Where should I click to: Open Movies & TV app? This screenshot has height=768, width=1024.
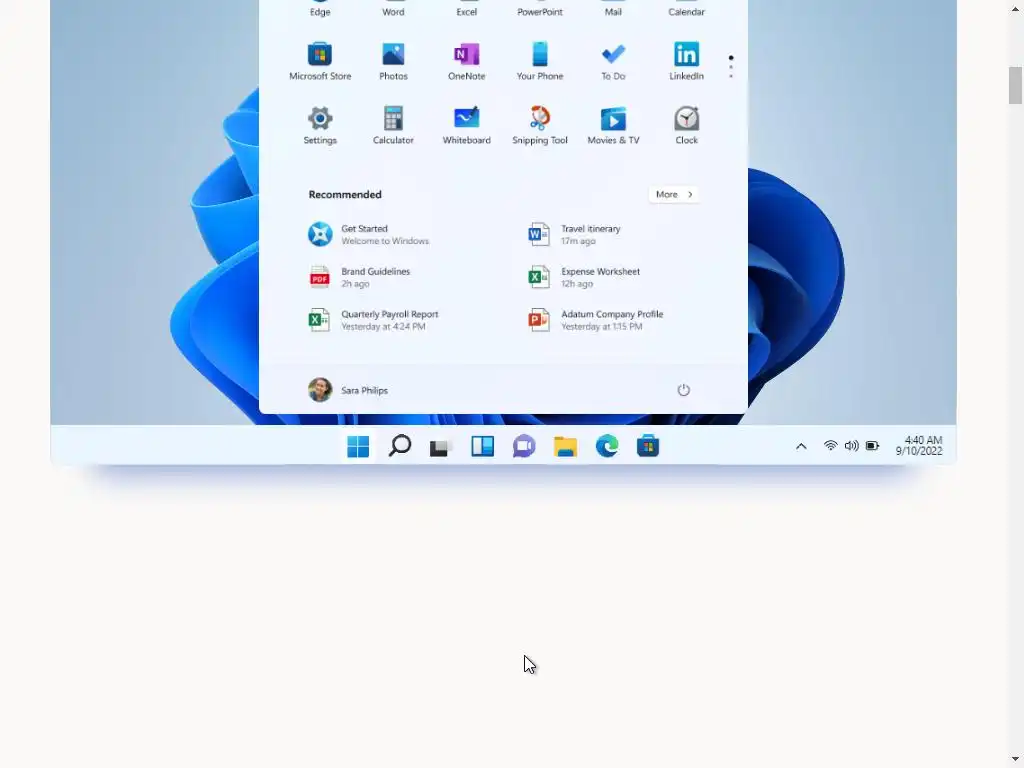coord(613,125)
